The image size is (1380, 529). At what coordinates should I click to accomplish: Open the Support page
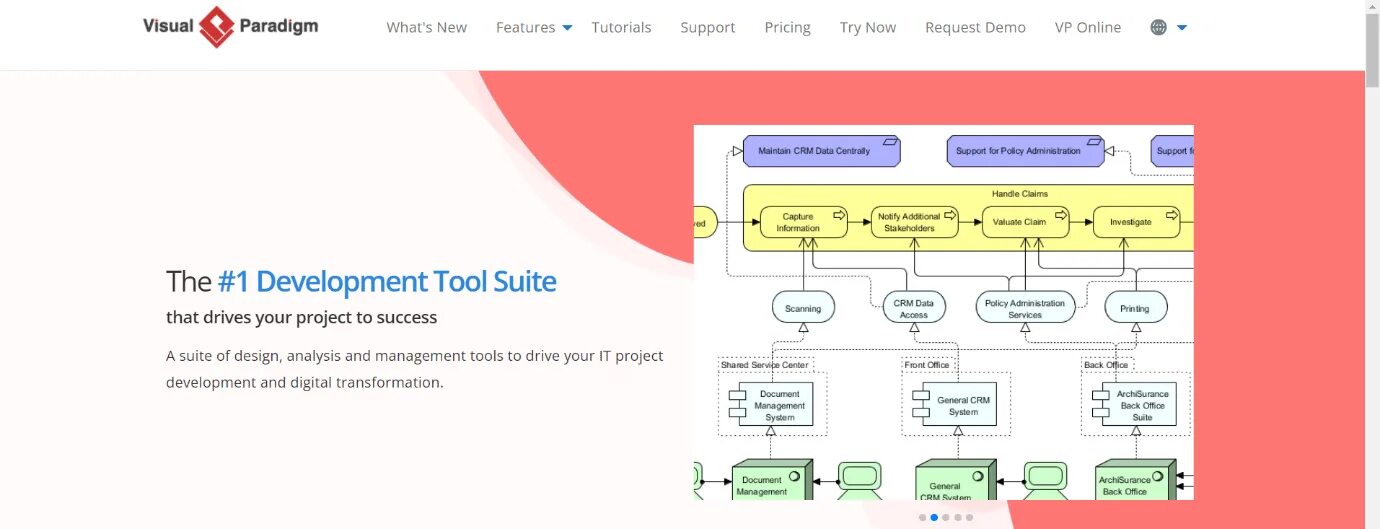click(x=708, y=28)
